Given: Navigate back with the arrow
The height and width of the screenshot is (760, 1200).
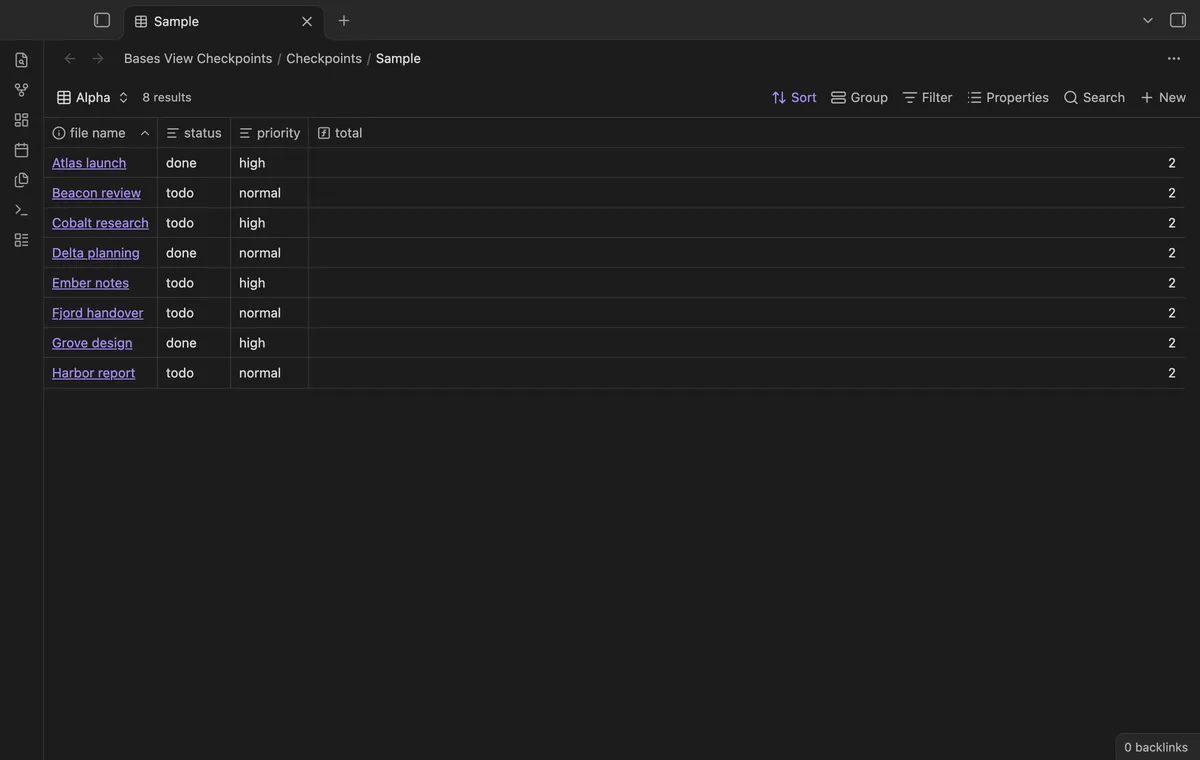Looking at the screenshot, I should pos(70,58).
